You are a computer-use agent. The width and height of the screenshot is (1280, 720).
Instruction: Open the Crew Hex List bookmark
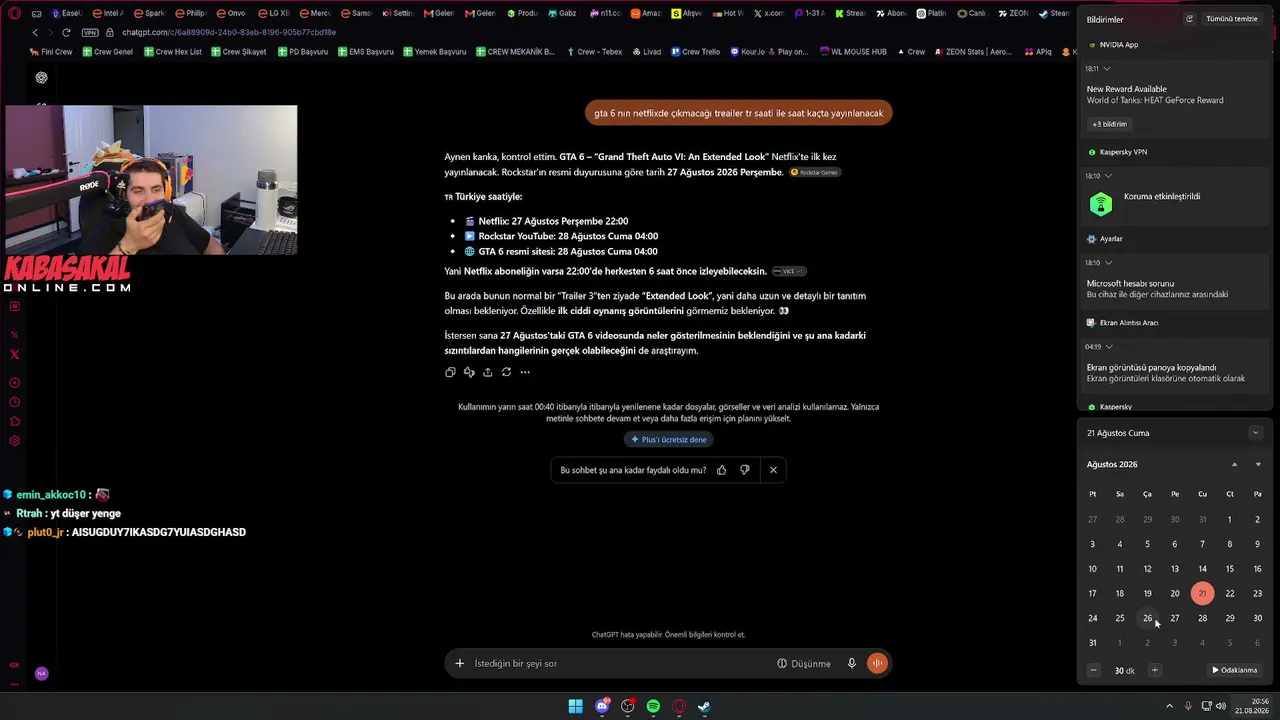point(173,51)
